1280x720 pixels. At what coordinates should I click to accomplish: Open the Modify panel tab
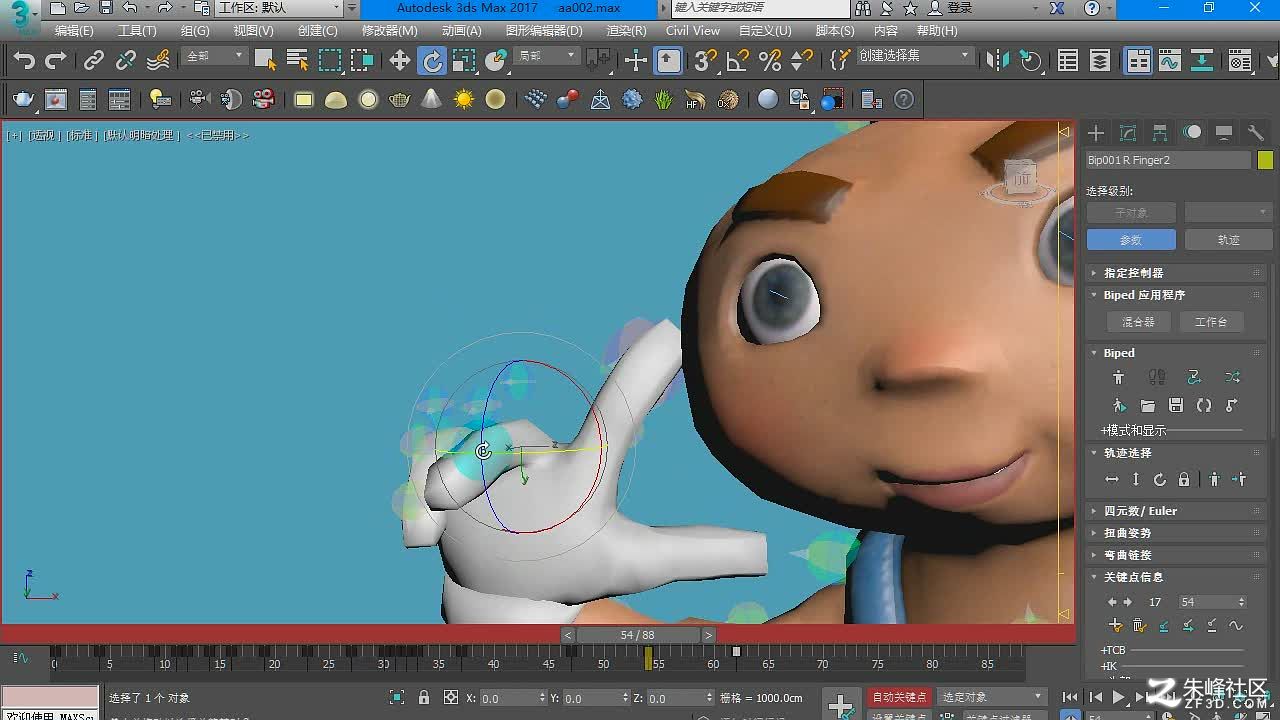tap(1128, 133)
